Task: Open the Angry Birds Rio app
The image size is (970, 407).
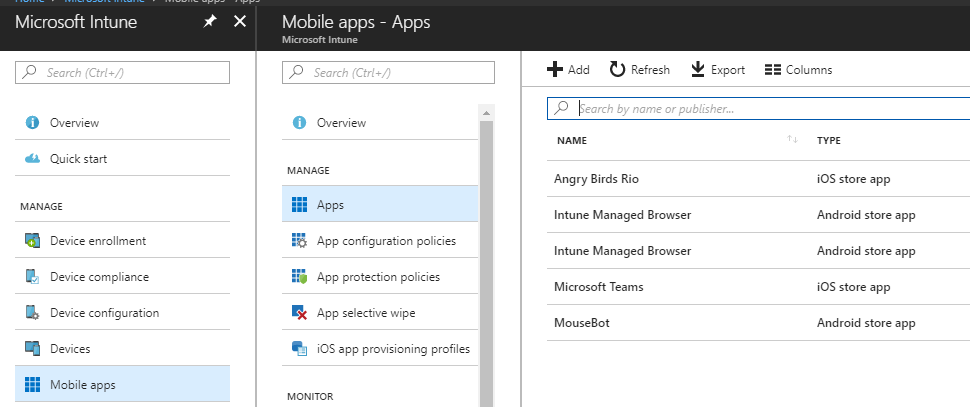Action: point(596,179)
